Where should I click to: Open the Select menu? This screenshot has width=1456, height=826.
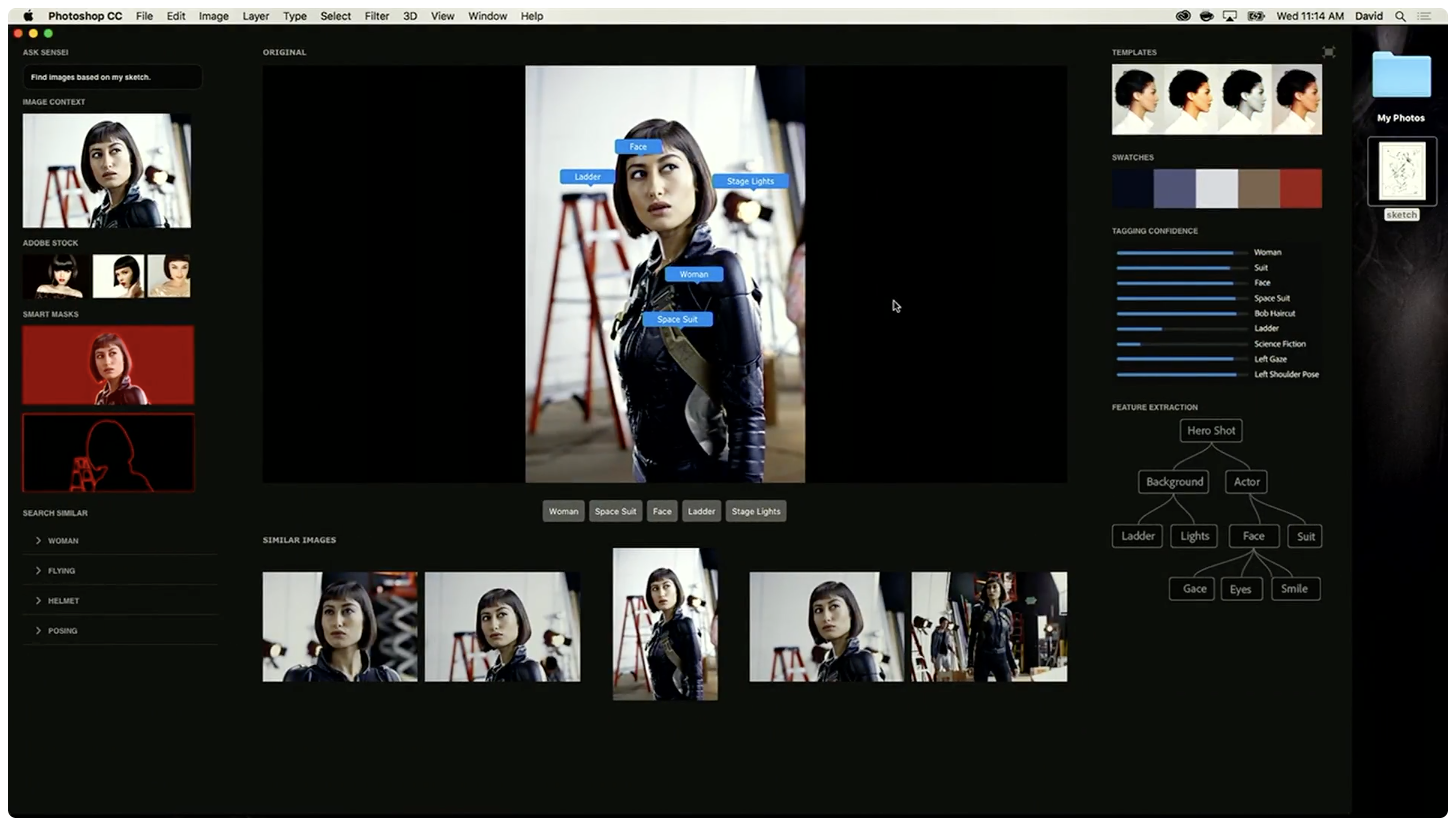point(336,16)
